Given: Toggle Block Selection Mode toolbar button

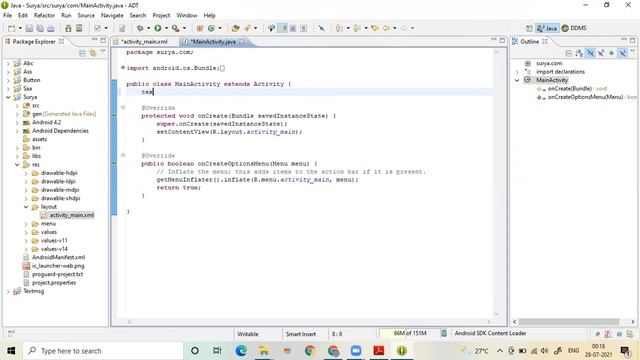Looking at the screenshot, I should pyautogui.click(x=293, y=28).
